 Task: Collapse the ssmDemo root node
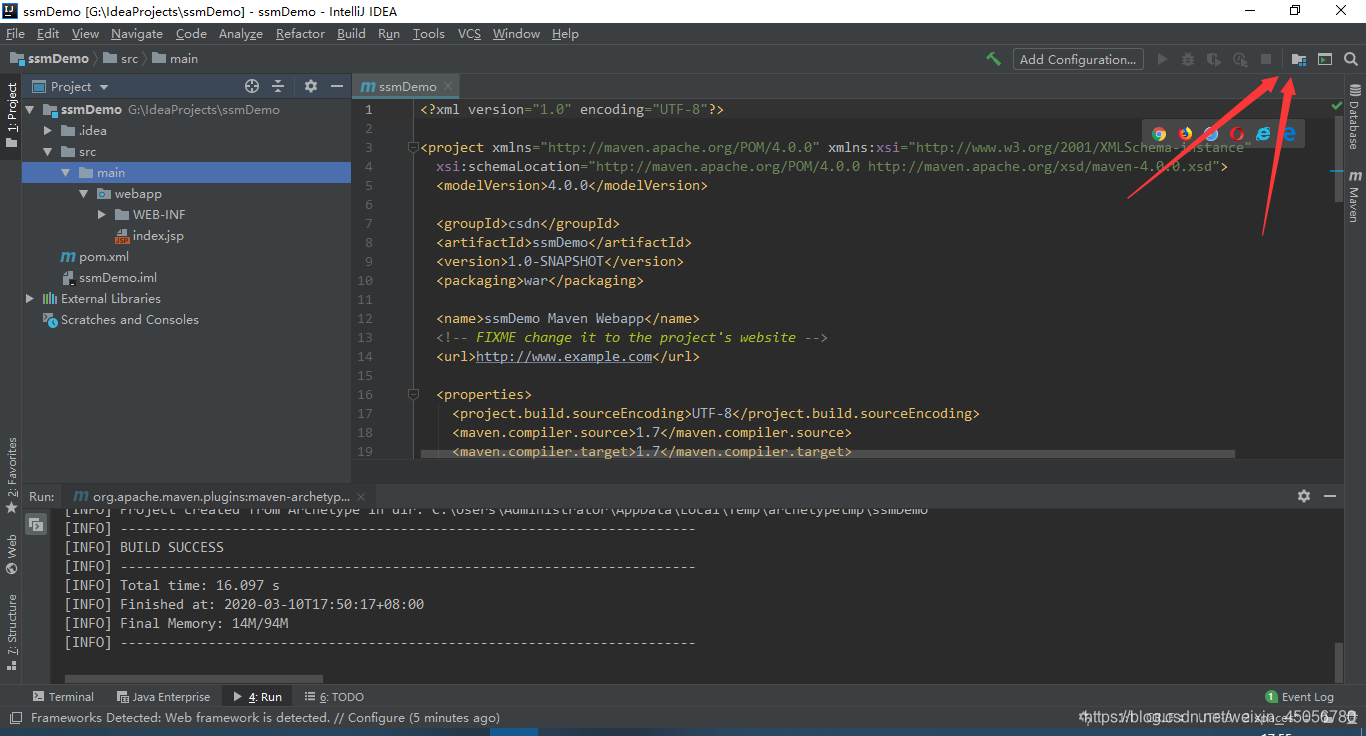point(30,110)
